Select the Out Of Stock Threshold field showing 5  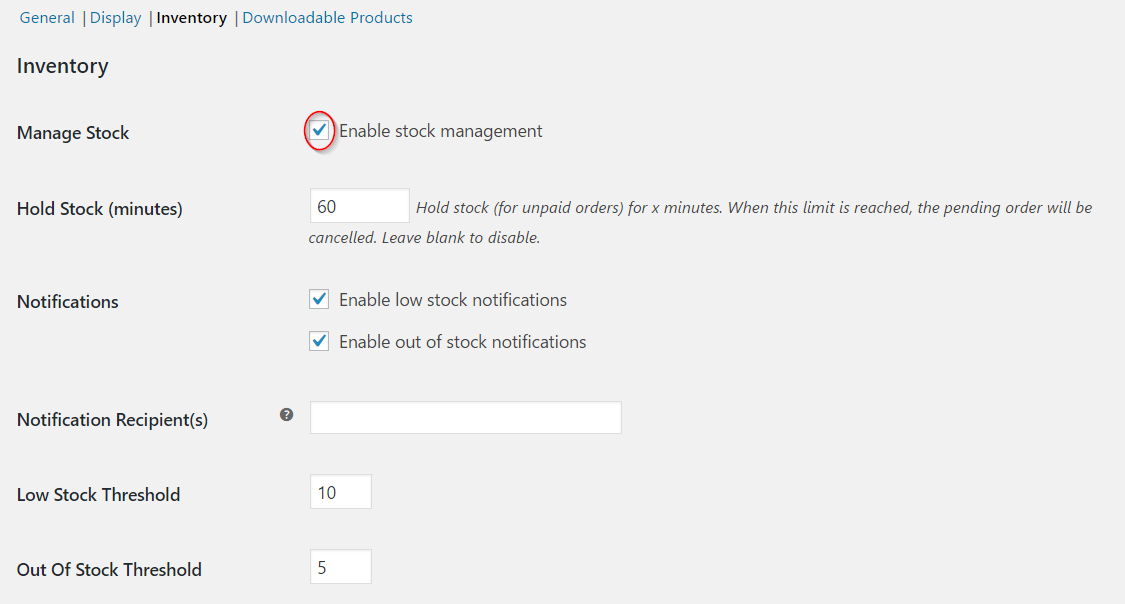341,567
